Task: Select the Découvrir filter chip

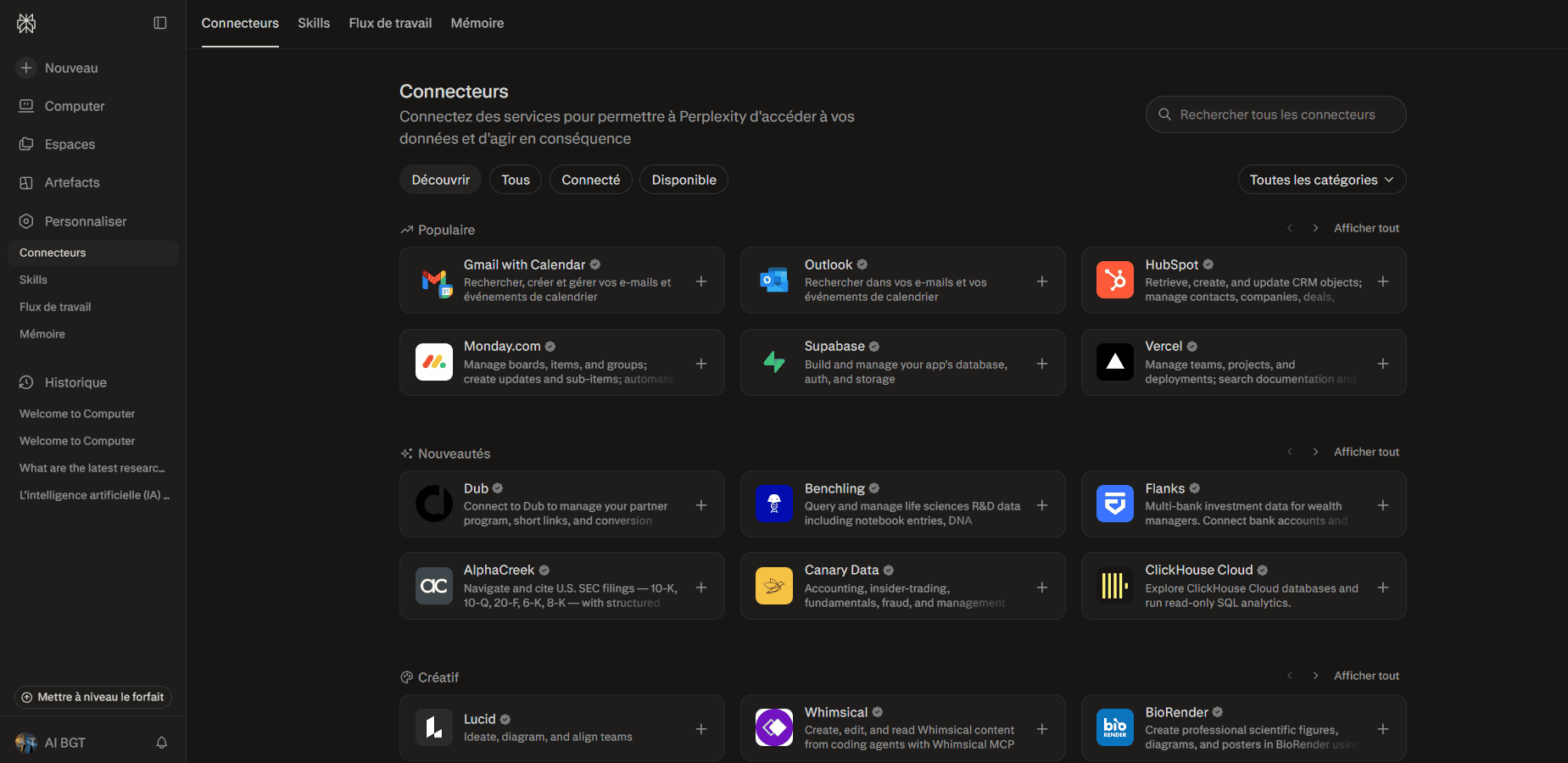Action: pyautogui.click(x=441, y=180)
